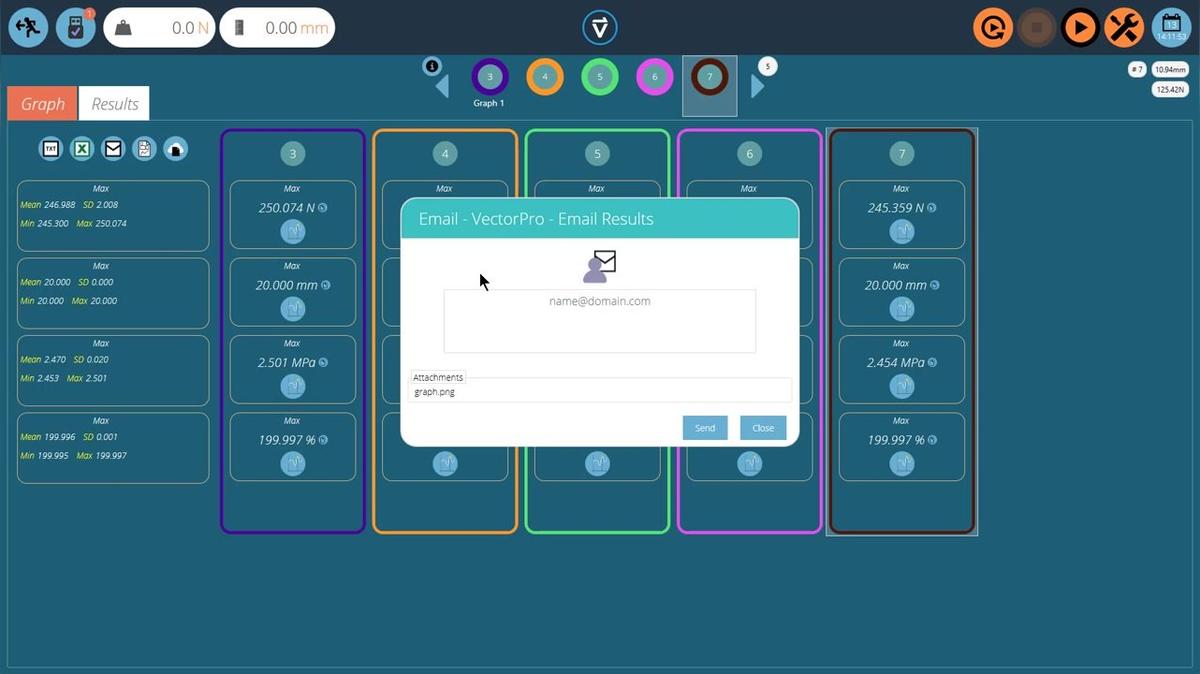Select sample 5 green ring
Viewport: 1200px width, 674px height.
[600, 77]
